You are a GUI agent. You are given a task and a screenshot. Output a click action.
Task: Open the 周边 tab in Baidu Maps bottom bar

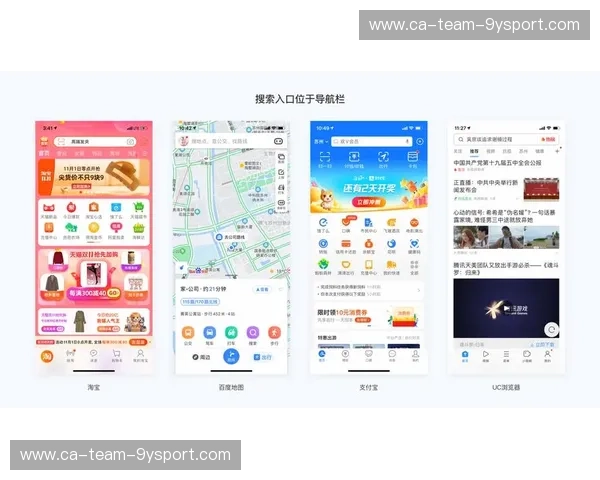point(203,356)
